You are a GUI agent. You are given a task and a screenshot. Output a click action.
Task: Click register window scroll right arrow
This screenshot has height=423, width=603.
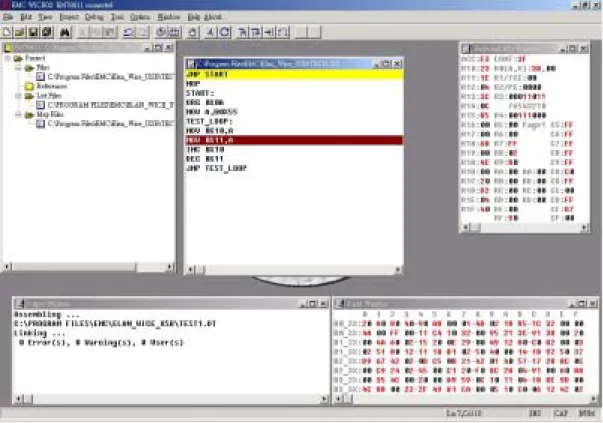point(584,227)
